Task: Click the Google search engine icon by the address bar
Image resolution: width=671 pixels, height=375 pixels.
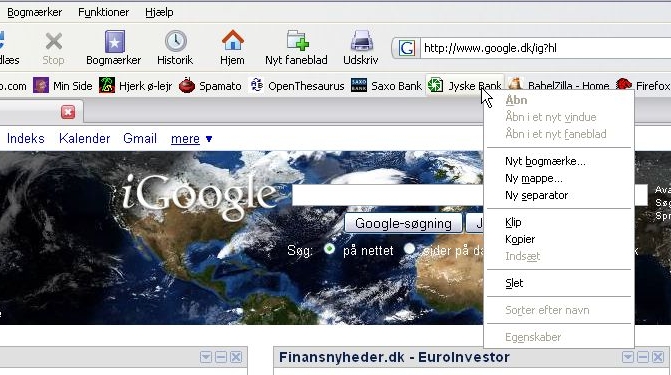Action: 406,48
